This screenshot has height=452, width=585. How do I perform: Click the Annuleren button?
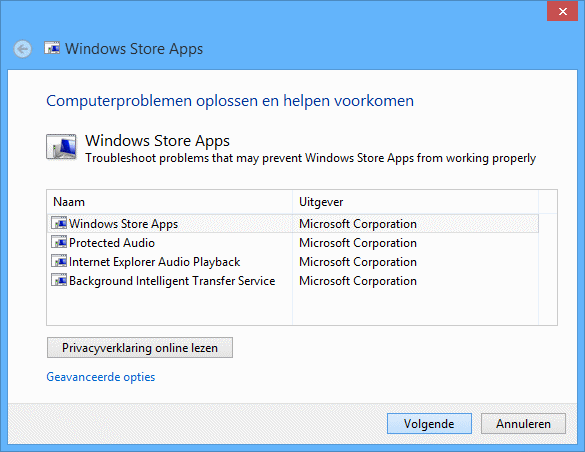coord(523,424)
